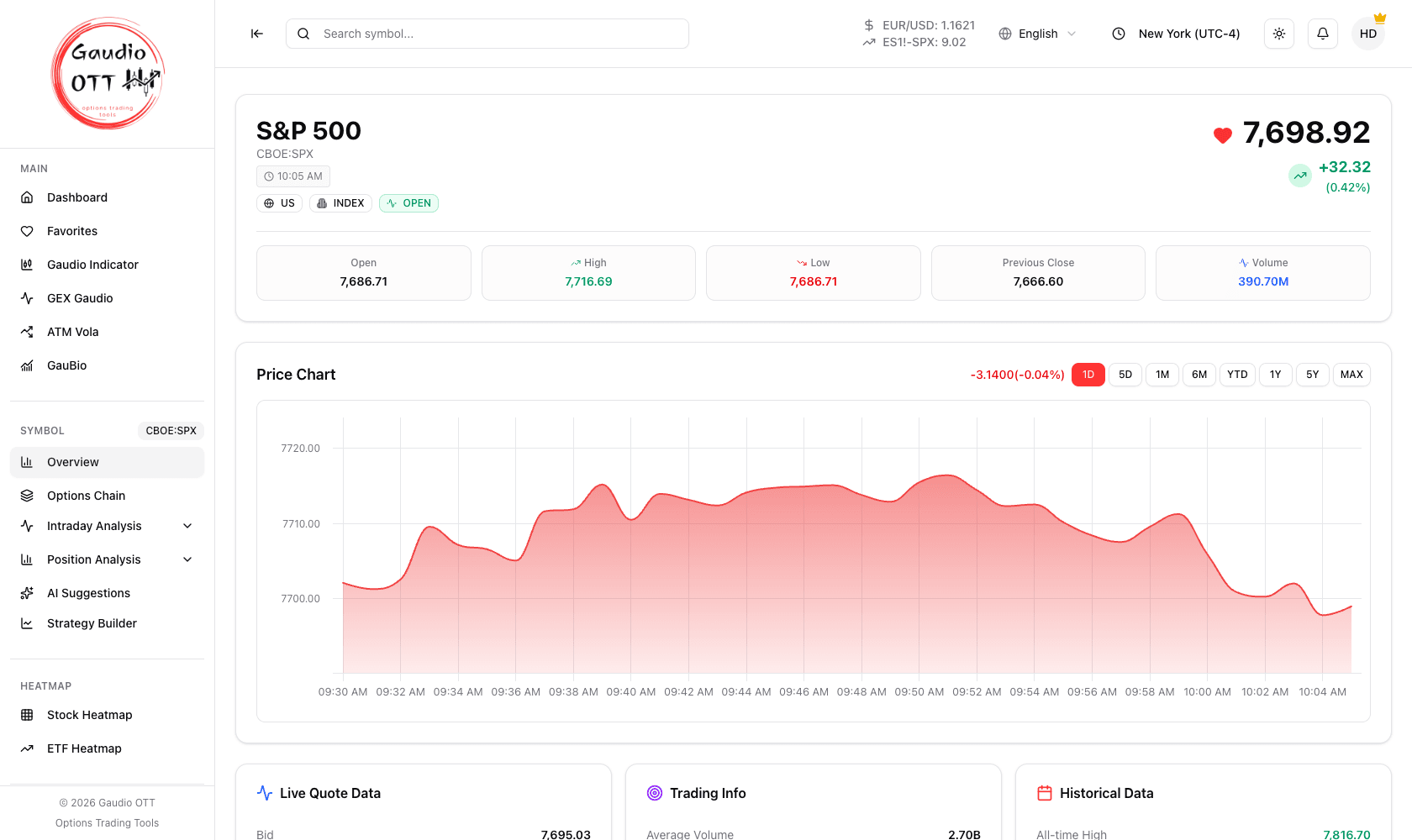Open Dashboard from the sidebar

coord(107,197)
